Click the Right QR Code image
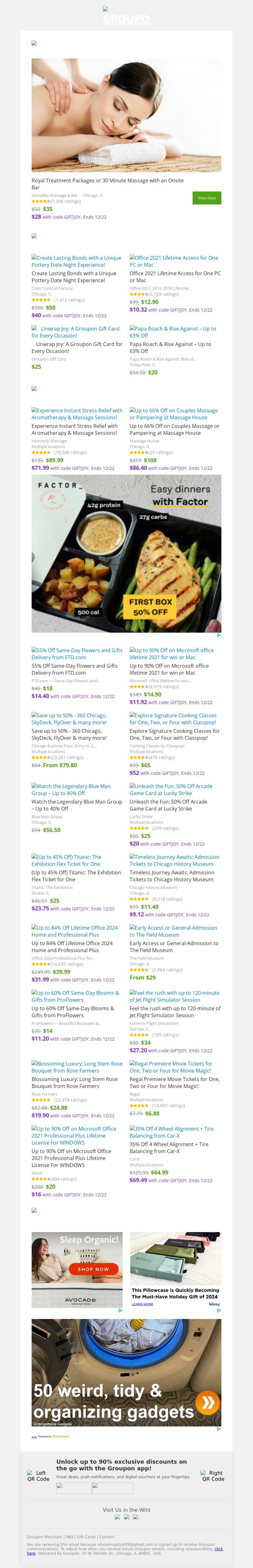253x1568 pixels. point(213,1475)
